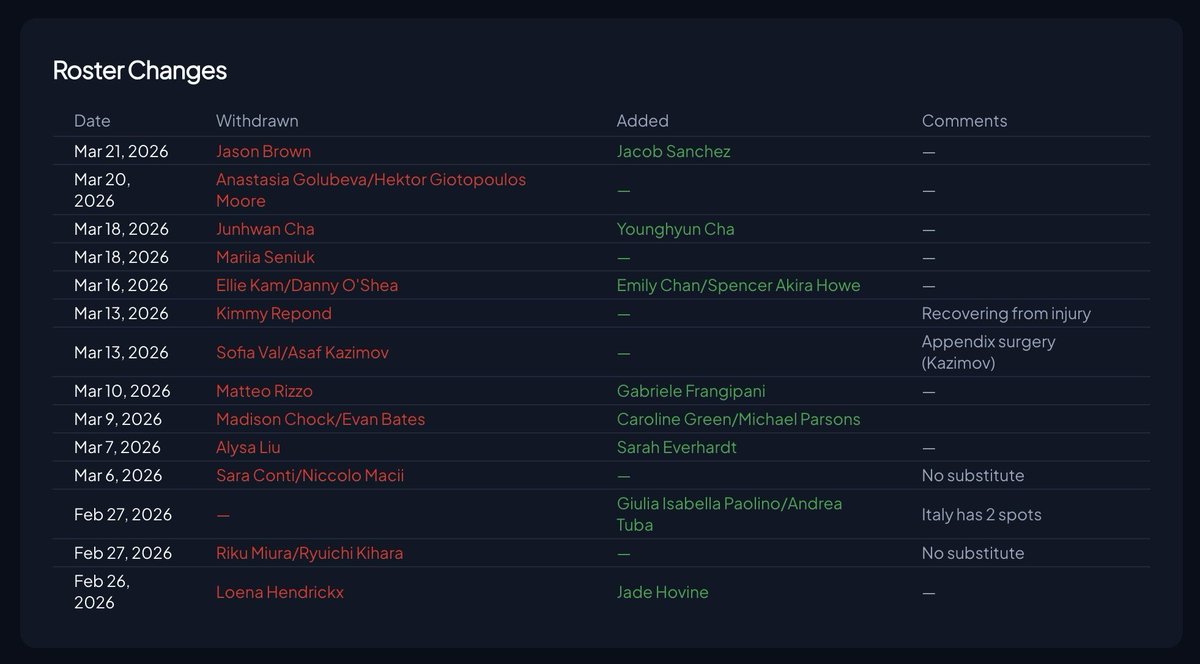
Task: Click withdrawn name Mariia Seniuk
Action: point(265,257)
